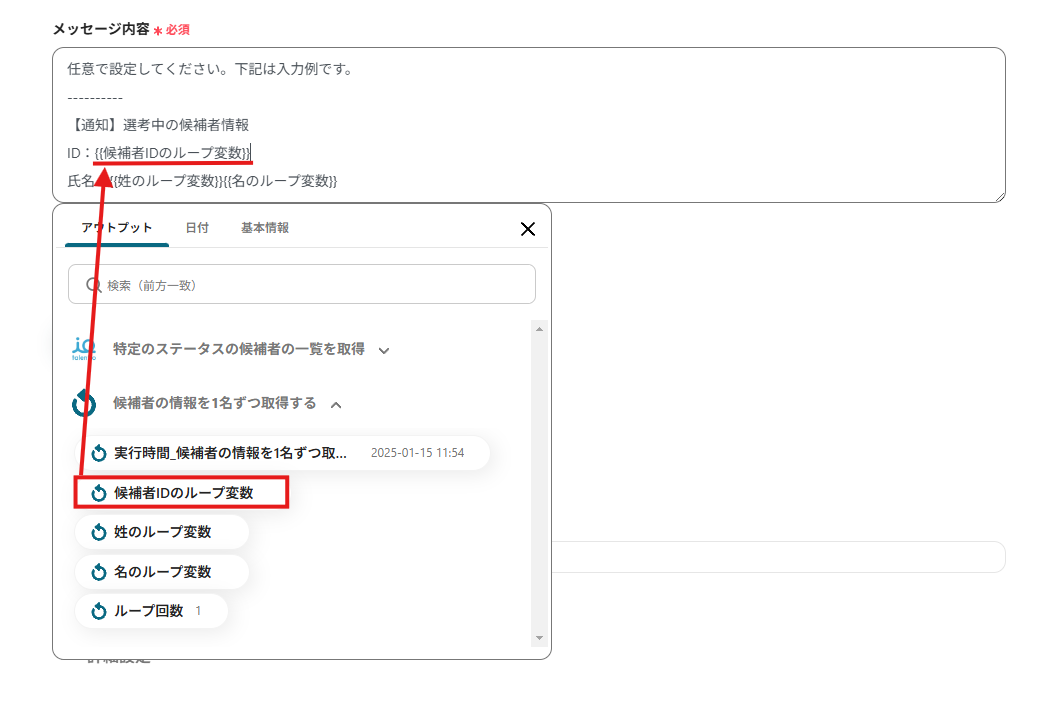Select 実行時間_候補者の情報を1名ずつ取 output item
This screenshot has height=720, width=1058.
click(x=283, y=453)
